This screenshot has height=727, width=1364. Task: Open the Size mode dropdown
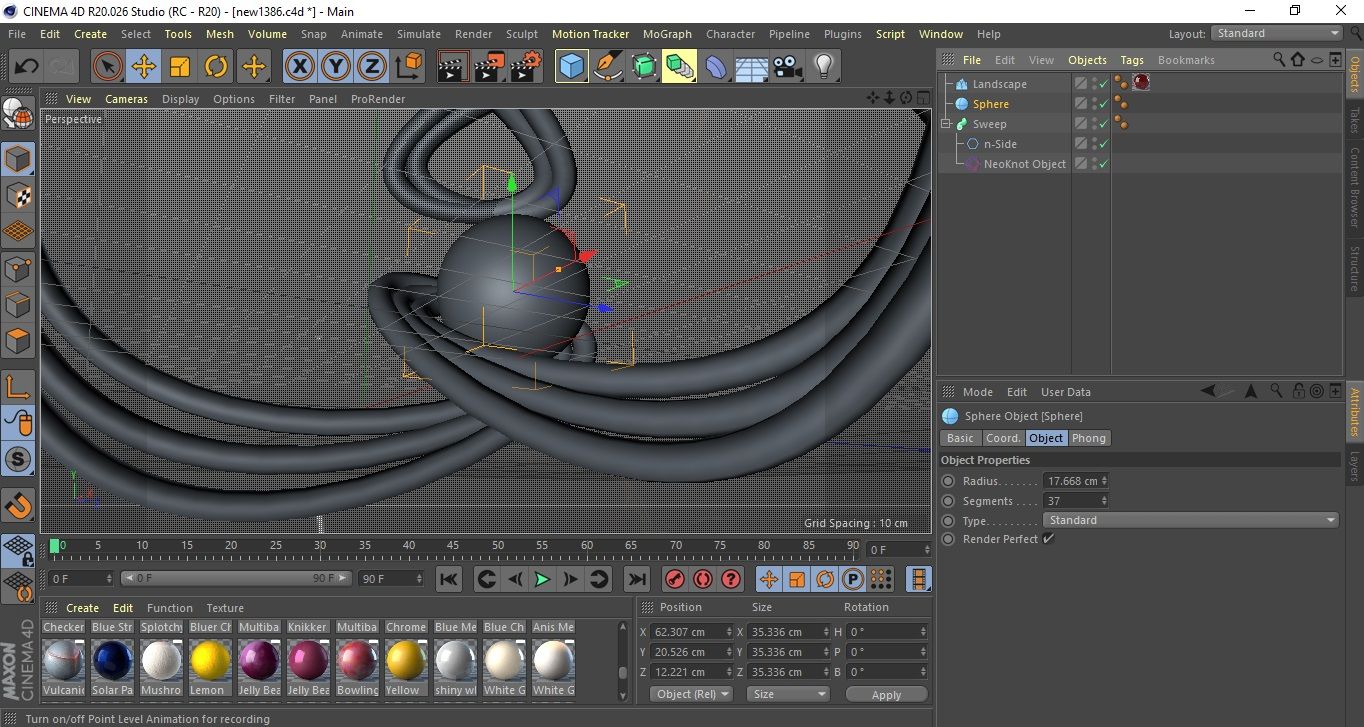(789, 694)
